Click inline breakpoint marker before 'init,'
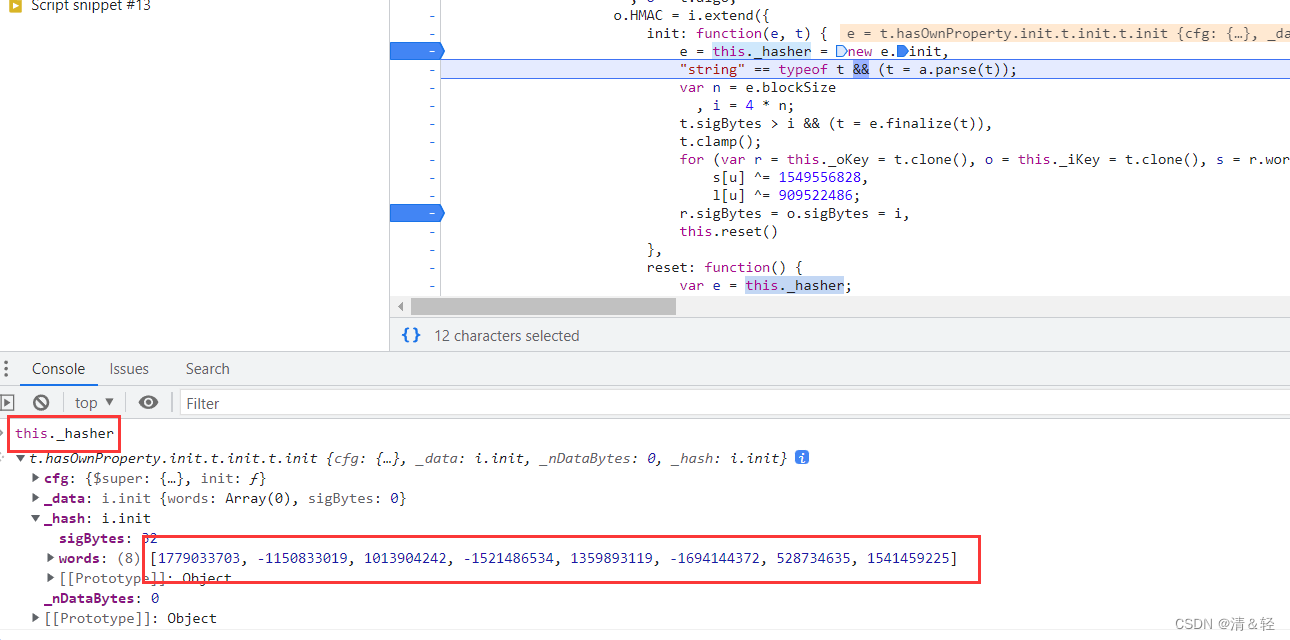This screenshot has width=1290, height=640. tap(902, 51)
